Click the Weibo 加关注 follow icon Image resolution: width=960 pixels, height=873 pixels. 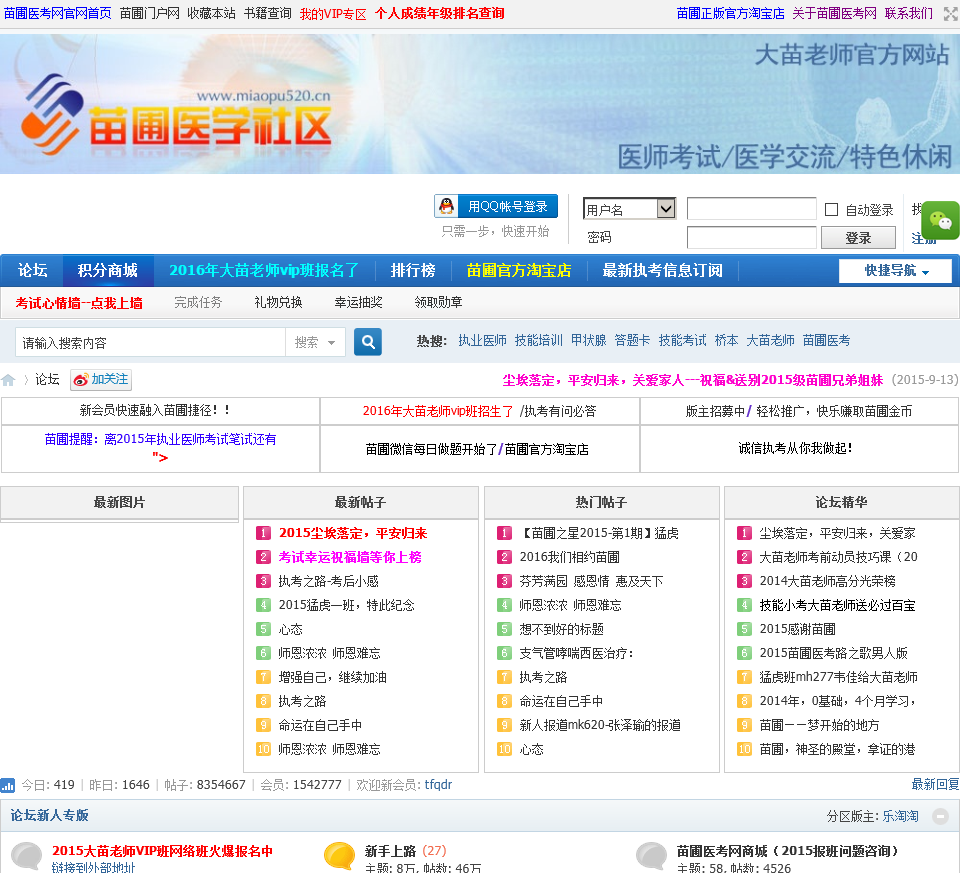coord(101,380)
